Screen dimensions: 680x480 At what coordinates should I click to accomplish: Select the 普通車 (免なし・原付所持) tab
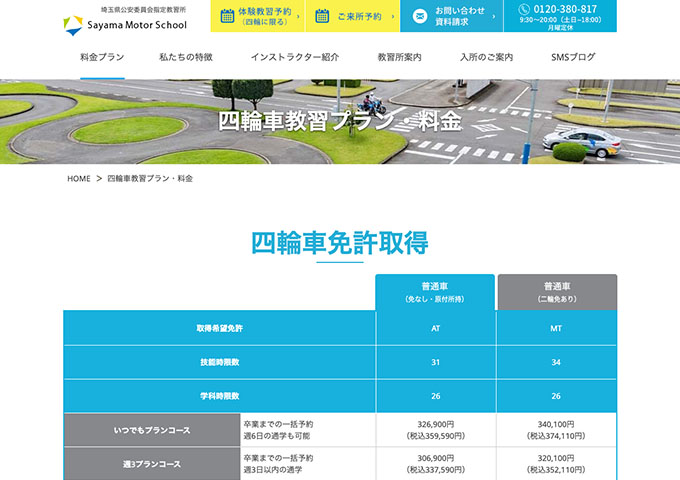coord(435,292)
